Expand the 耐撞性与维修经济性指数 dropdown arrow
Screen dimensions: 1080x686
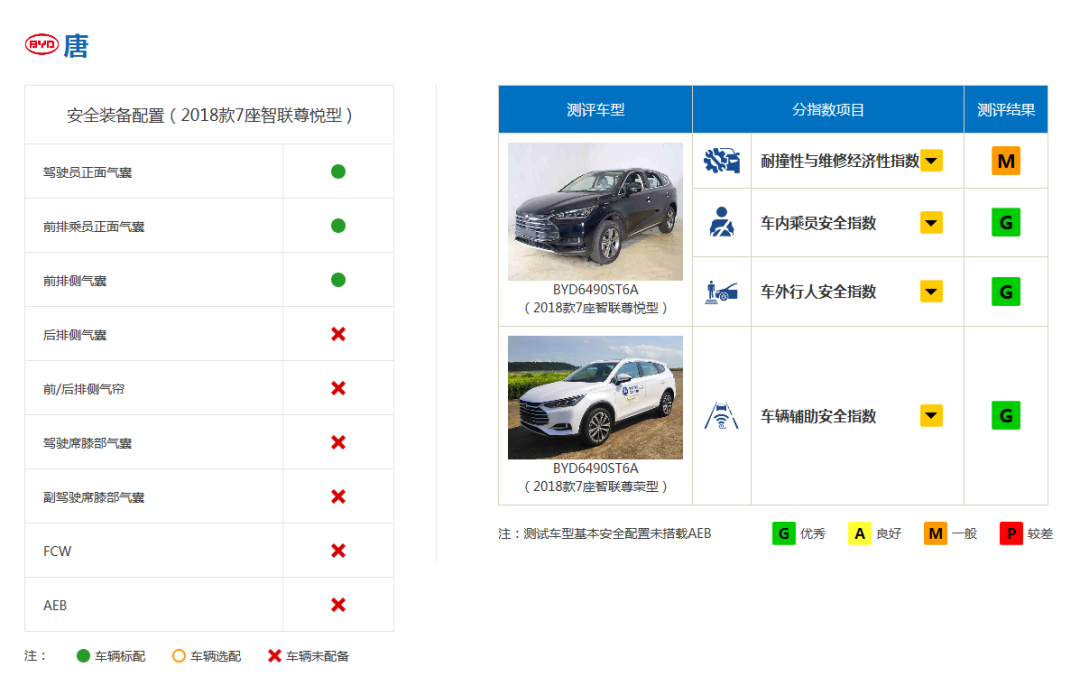[x=931, y=160]
